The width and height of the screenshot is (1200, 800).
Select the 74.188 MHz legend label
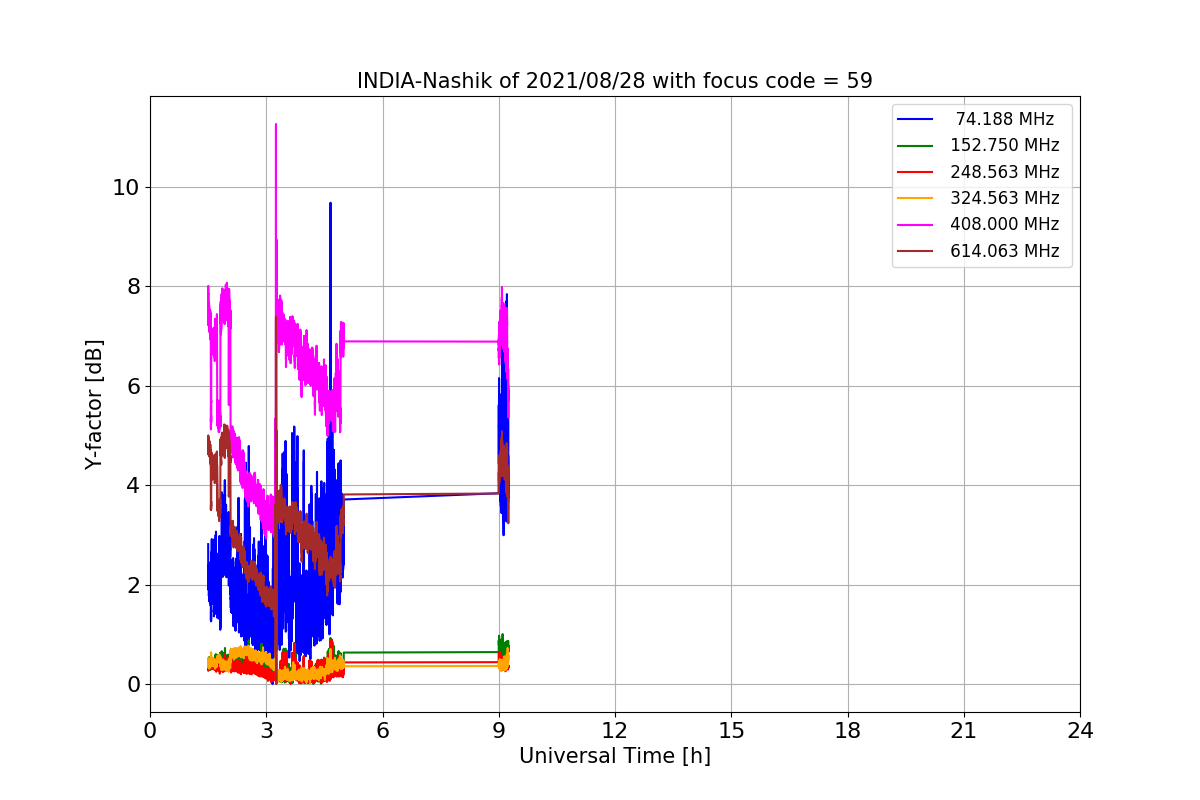pyautogui.click(x=1005, y=119)
